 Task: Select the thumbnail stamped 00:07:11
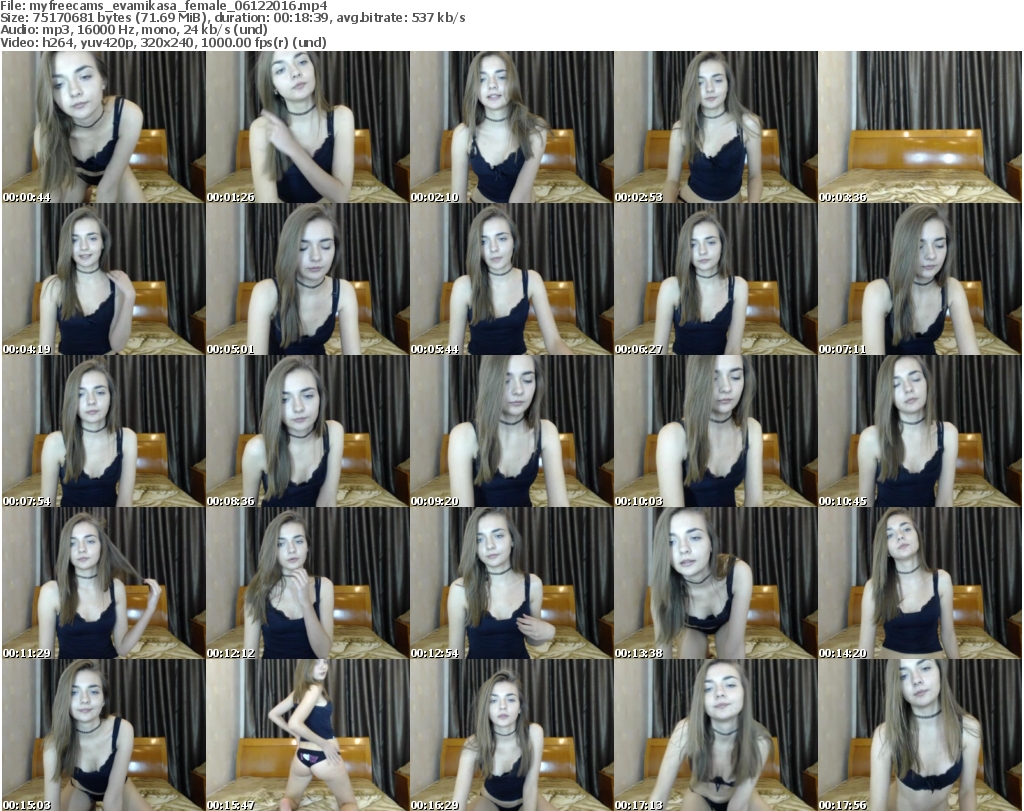(920, 279)
